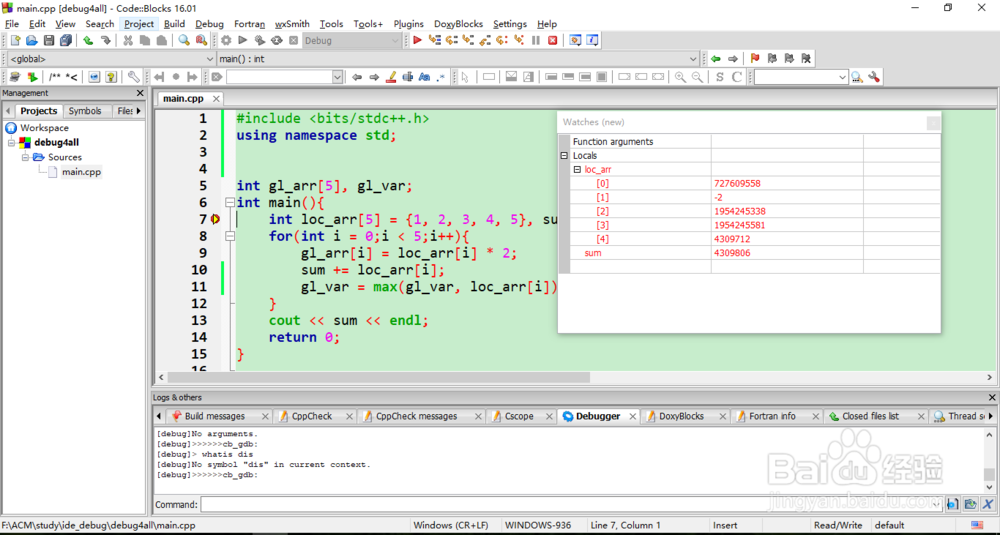Click the Run to cursor debug icon
This screenshot has width=1000, height=535.
[x=434, y=40]
